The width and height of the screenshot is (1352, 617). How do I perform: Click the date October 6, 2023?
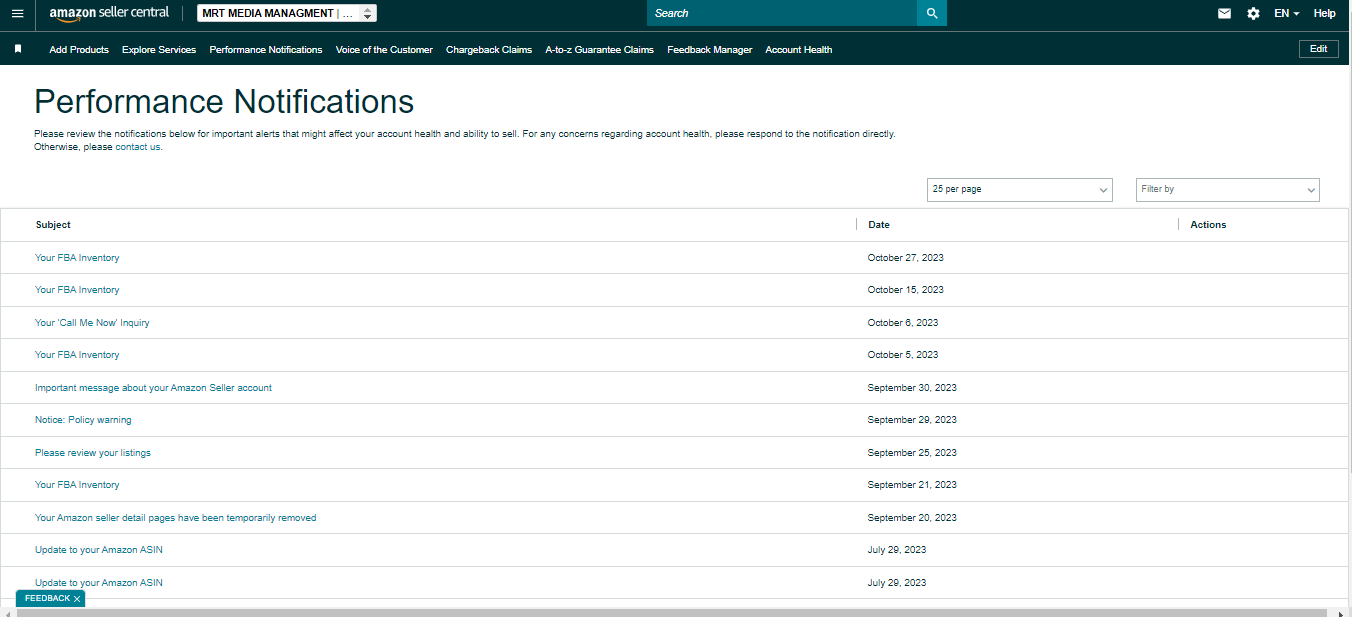point(903,323)
